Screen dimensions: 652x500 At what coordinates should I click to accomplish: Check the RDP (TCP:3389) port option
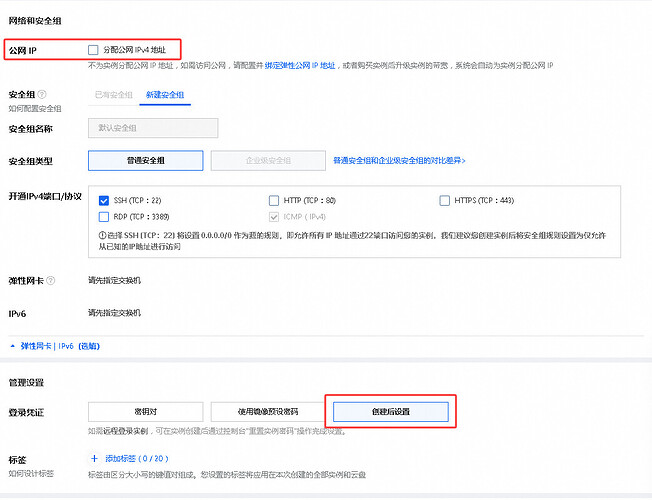(x=104, y=217)
